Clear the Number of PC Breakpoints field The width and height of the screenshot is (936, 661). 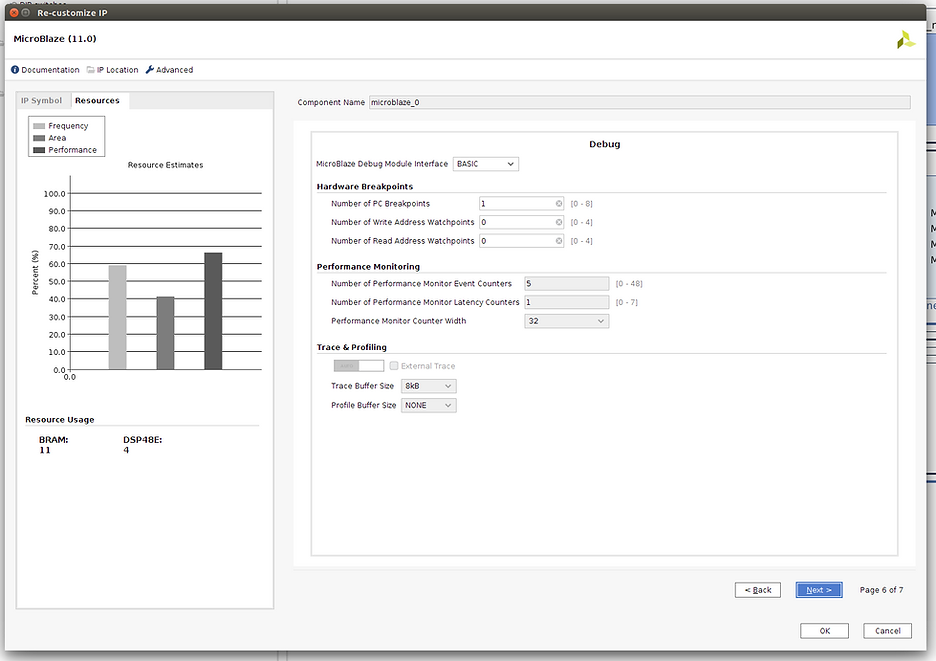point(559,203)
